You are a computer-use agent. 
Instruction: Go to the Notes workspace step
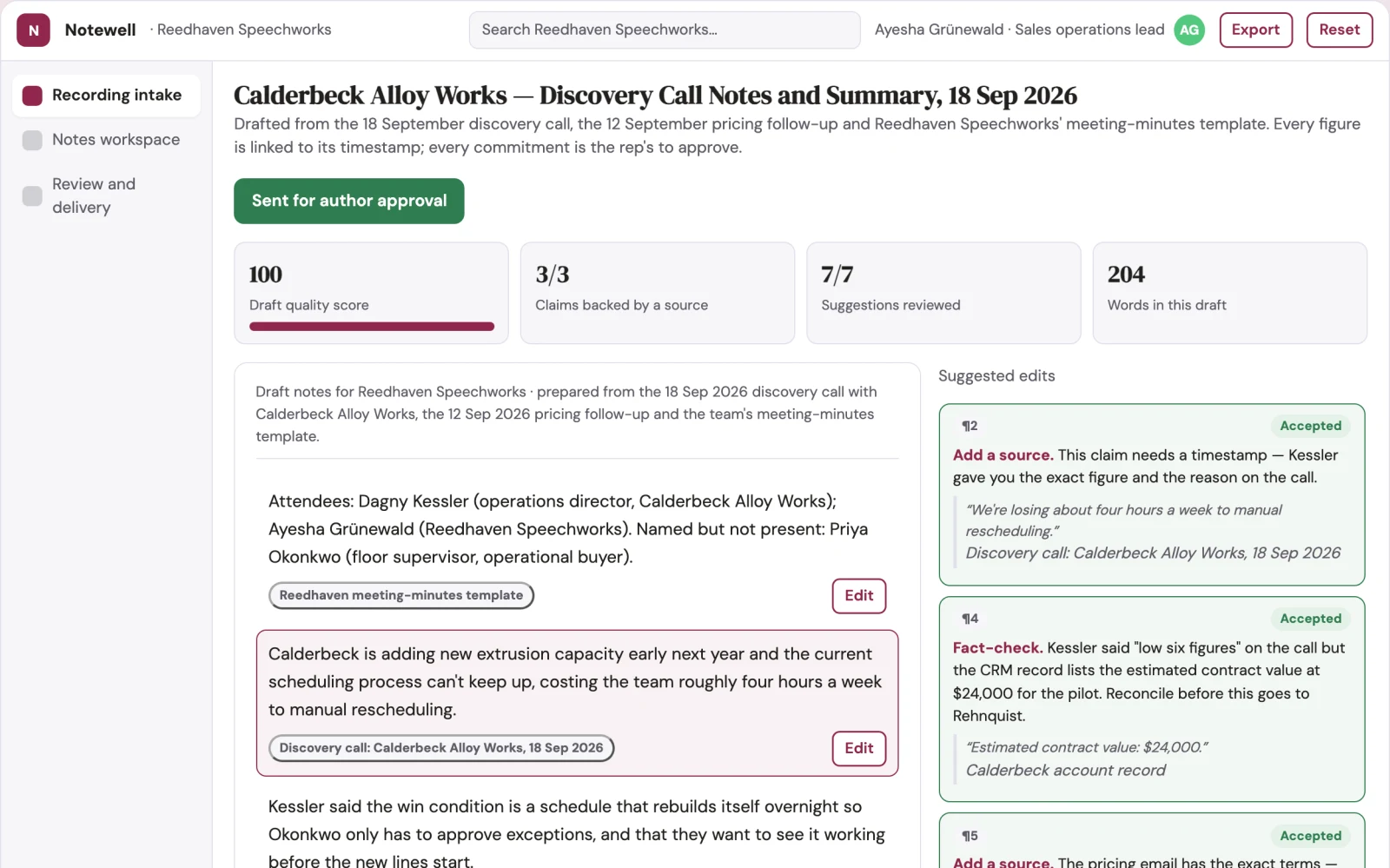pos(106,140)
